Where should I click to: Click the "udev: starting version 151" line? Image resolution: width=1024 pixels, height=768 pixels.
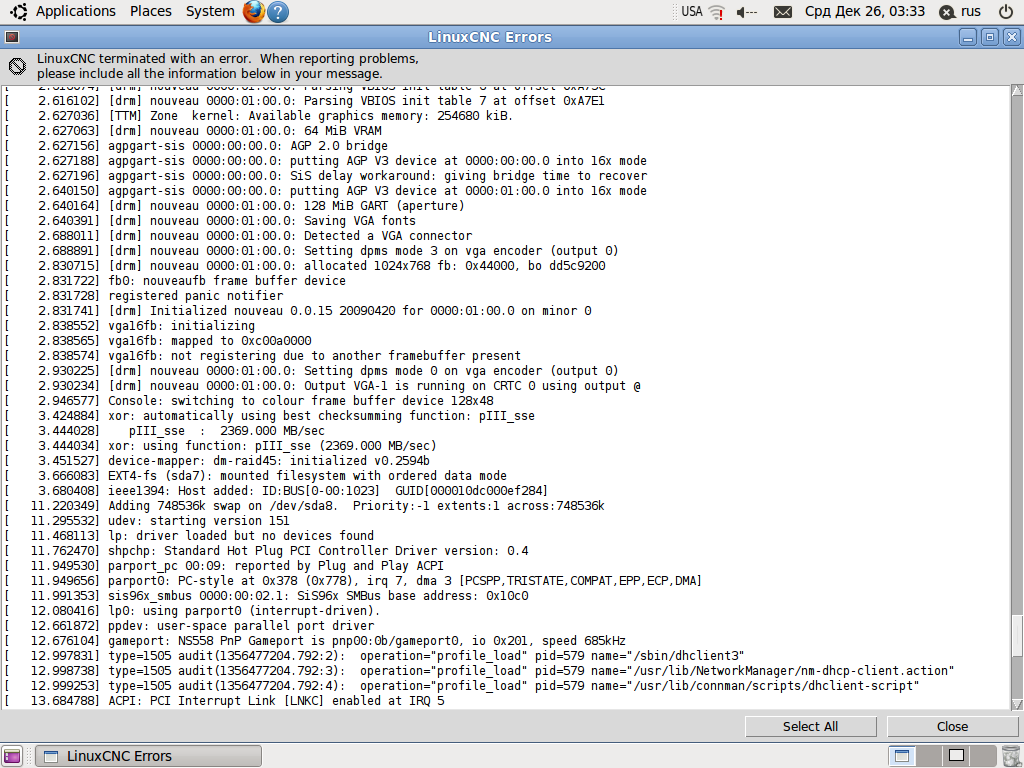pos(147,521)
